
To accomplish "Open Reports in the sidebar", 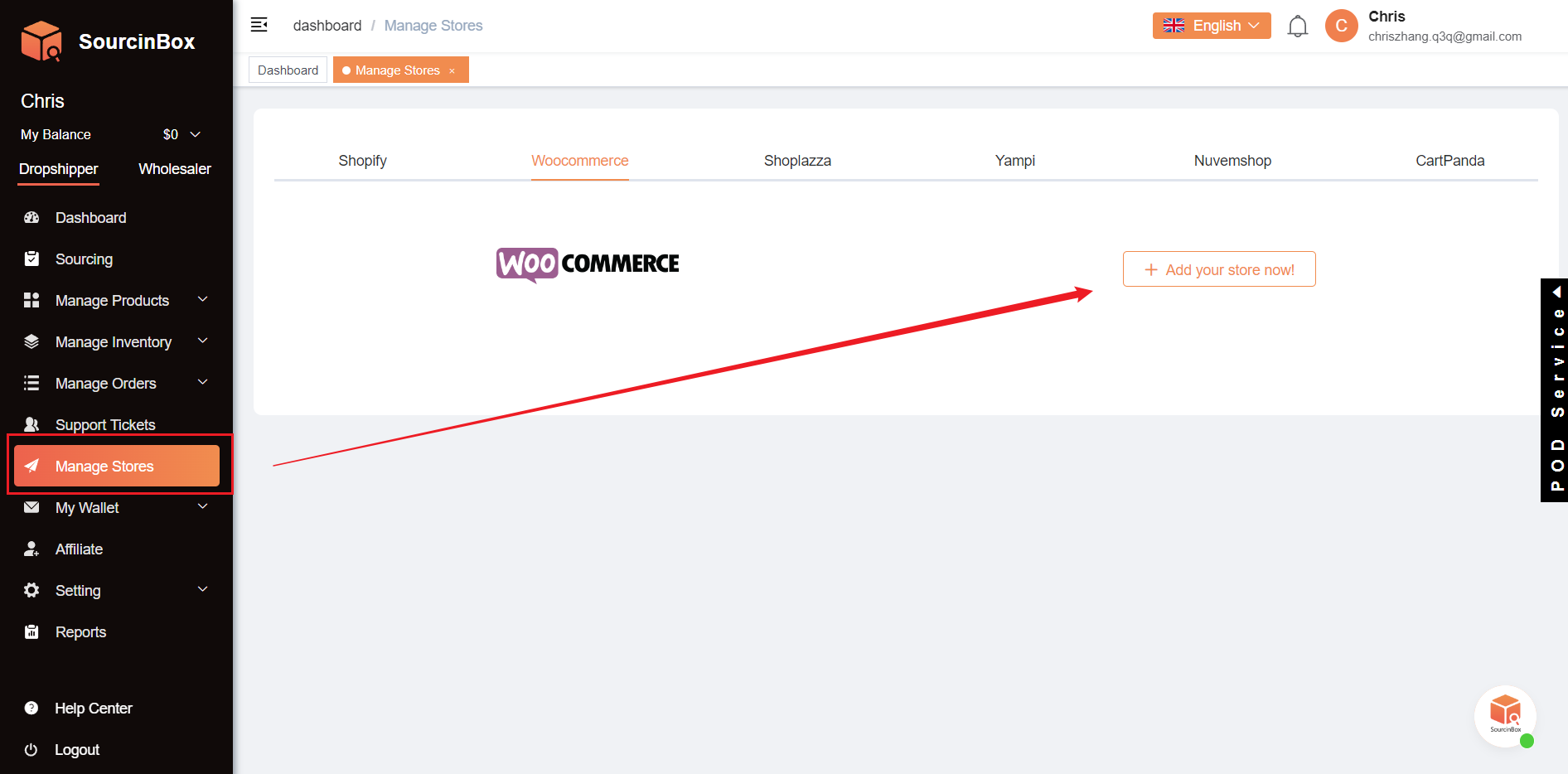I will [x=80, y=632].
